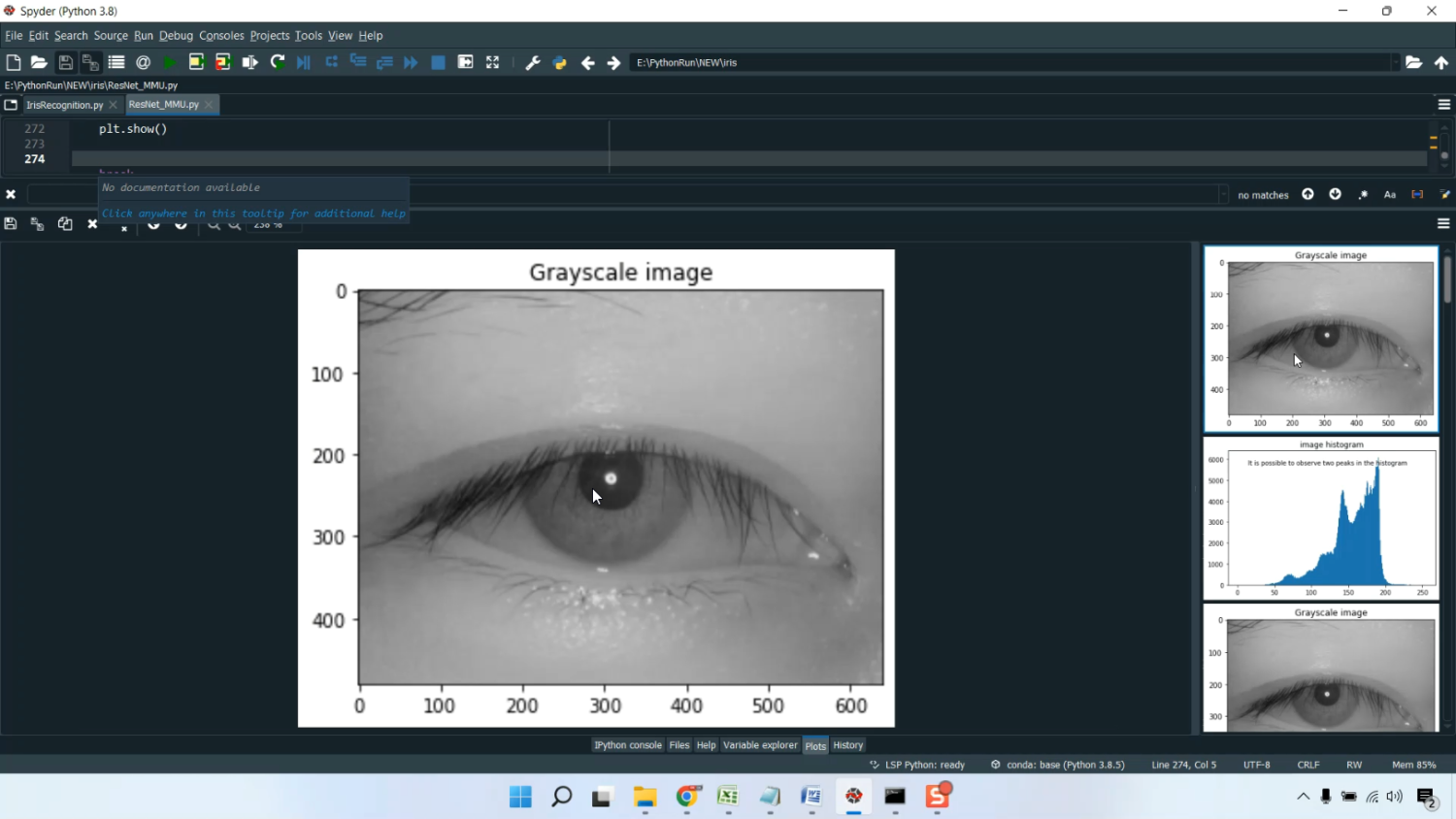
Task: Click the tooltip link for additional help
Action: [x=253, y=213]
